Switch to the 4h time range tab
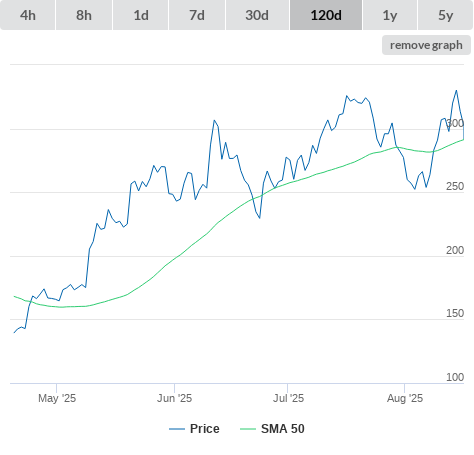This screenshot has width=474, height=455. (28, 15)
